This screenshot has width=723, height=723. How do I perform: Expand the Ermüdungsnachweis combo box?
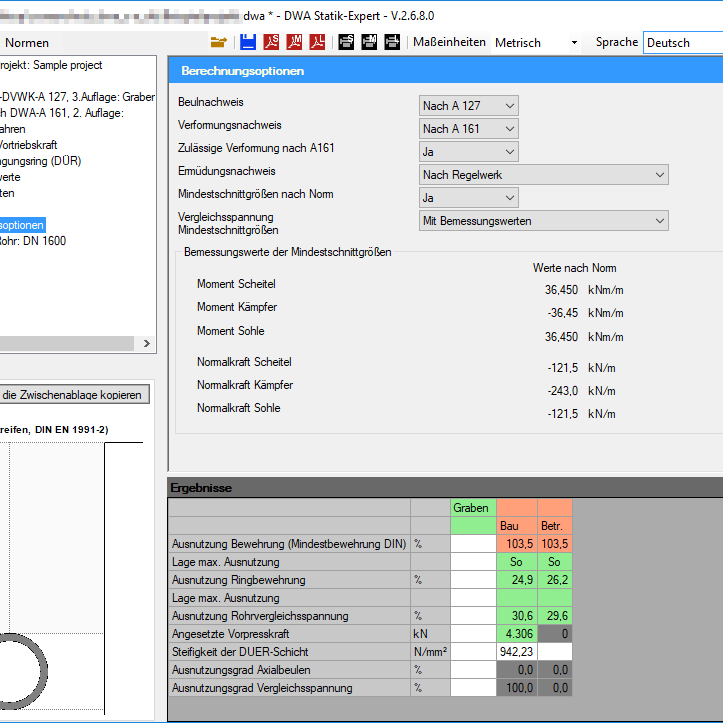point(544,175)
